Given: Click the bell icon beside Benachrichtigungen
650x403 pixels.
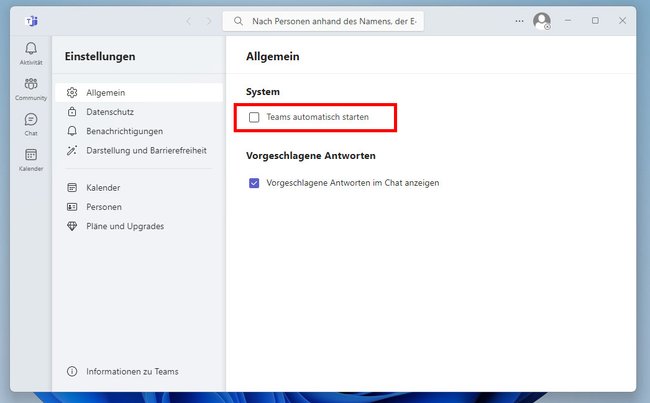Looking at the screenshot, I should [72, 131].
